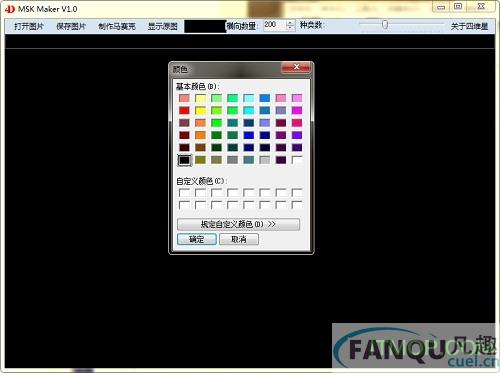Image resolution: width=500 pixels, height=373 pixels.
Task: Select the salmon pink swatch starting the first row
Action: (x=184, y=98)
